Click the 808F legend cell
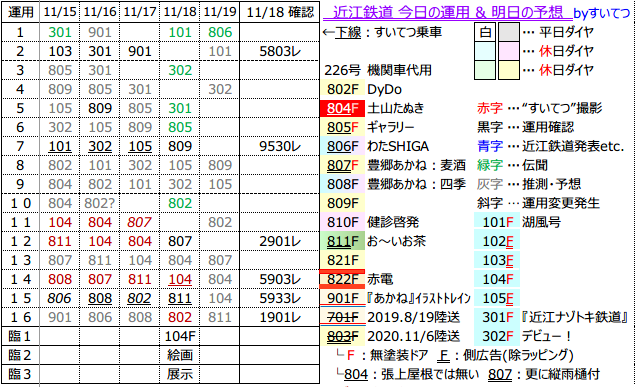Viewport: 635px width, 387px height. click(x=343, y=184)
